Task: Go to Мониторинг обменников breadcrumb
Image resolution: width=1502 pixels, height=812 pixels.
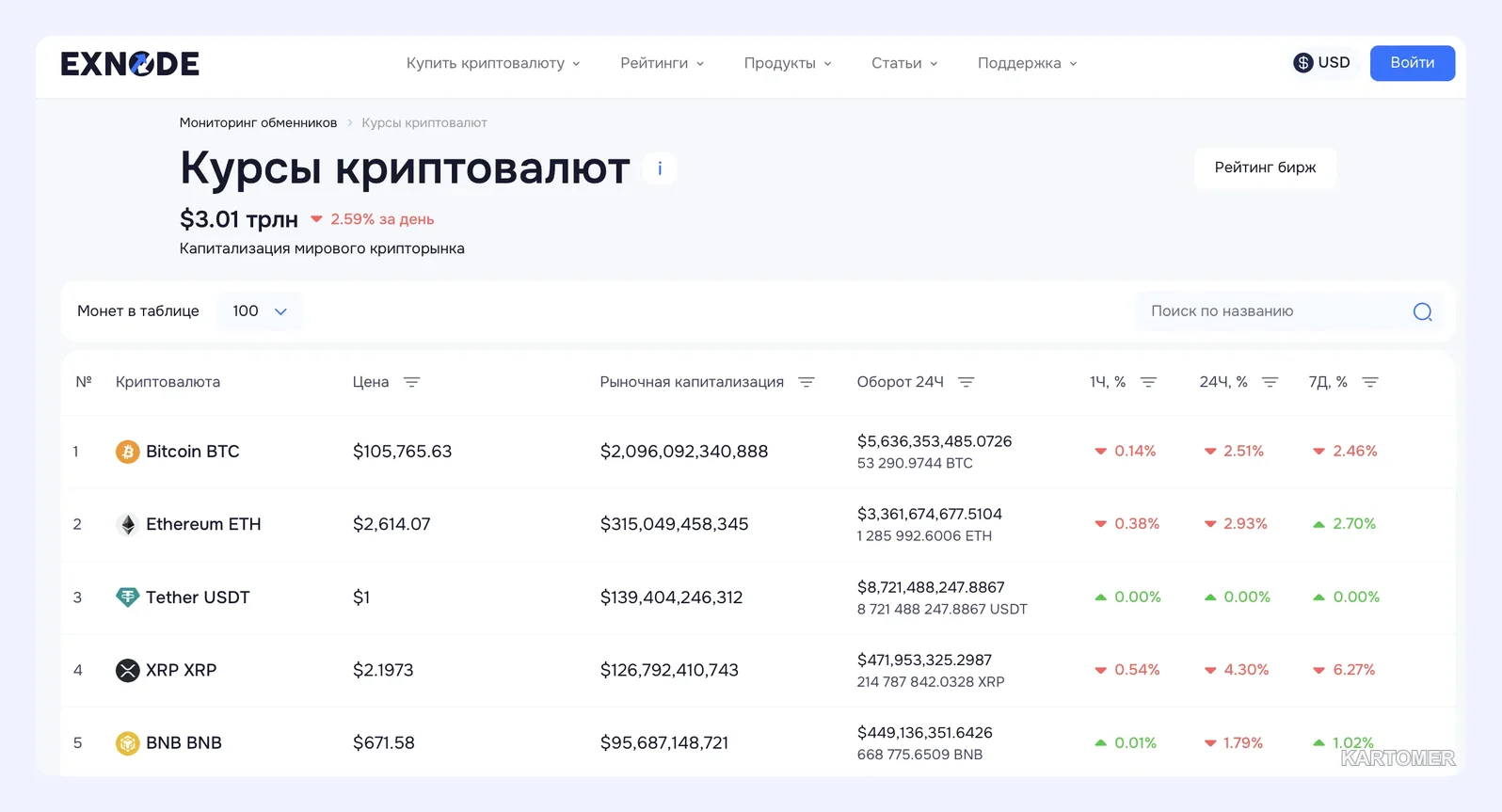Action: (258, 123)
